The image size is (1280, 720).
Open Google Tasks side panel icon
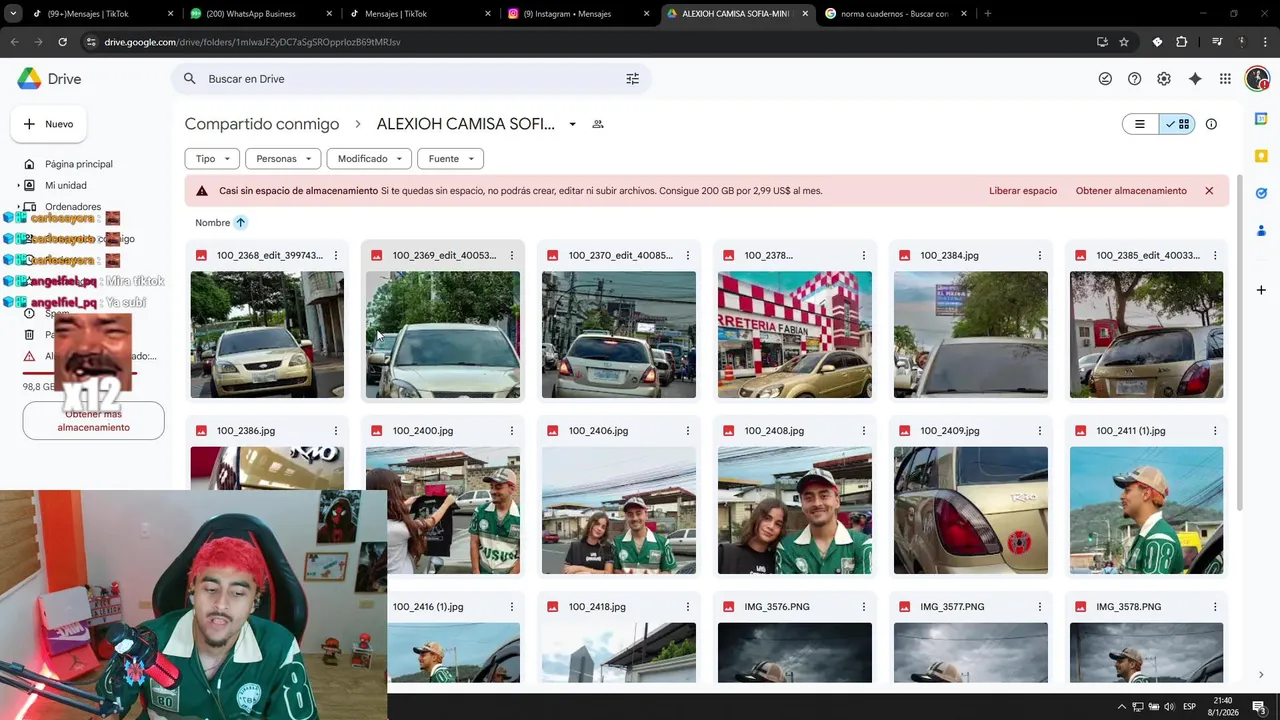[x=1261, y=193]
